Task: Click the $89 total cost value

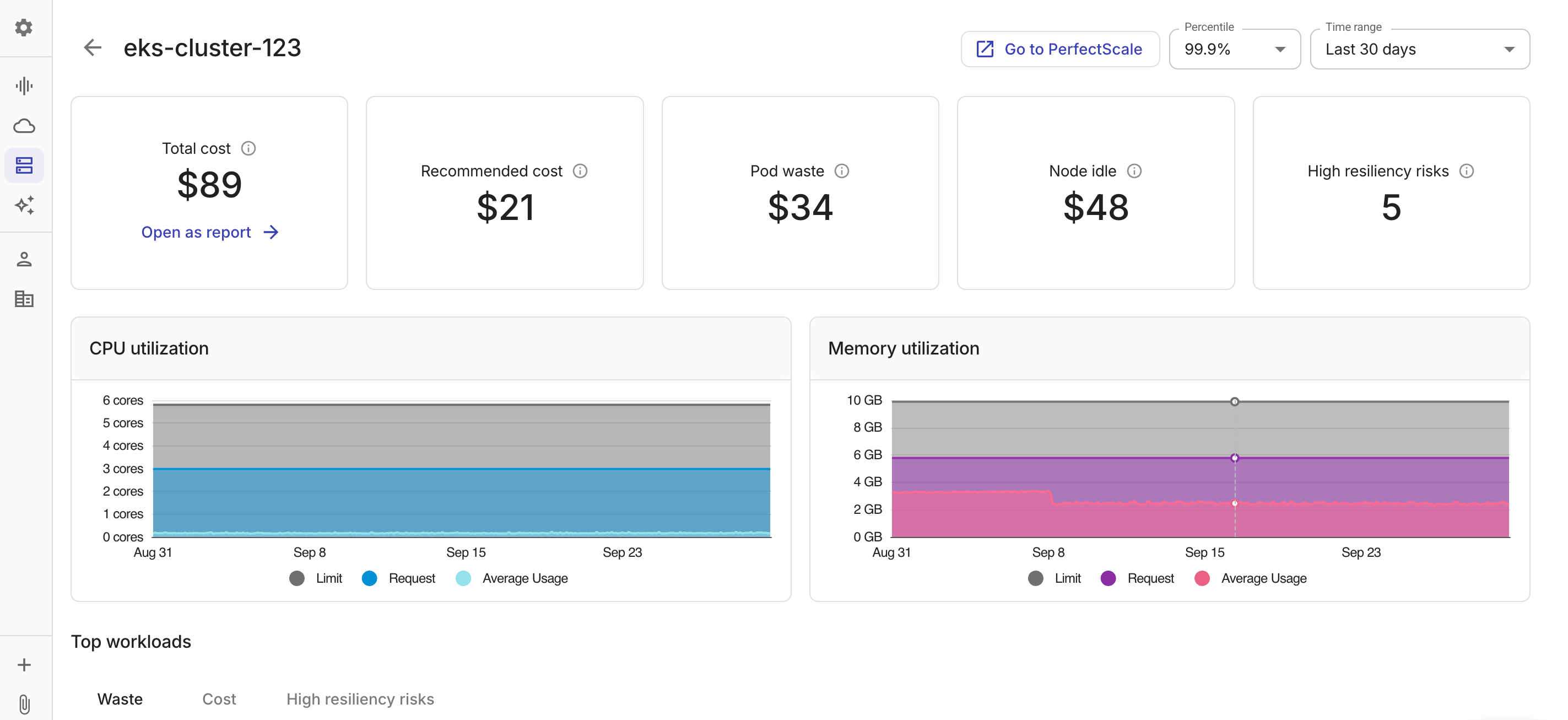Action: (209, 185)
